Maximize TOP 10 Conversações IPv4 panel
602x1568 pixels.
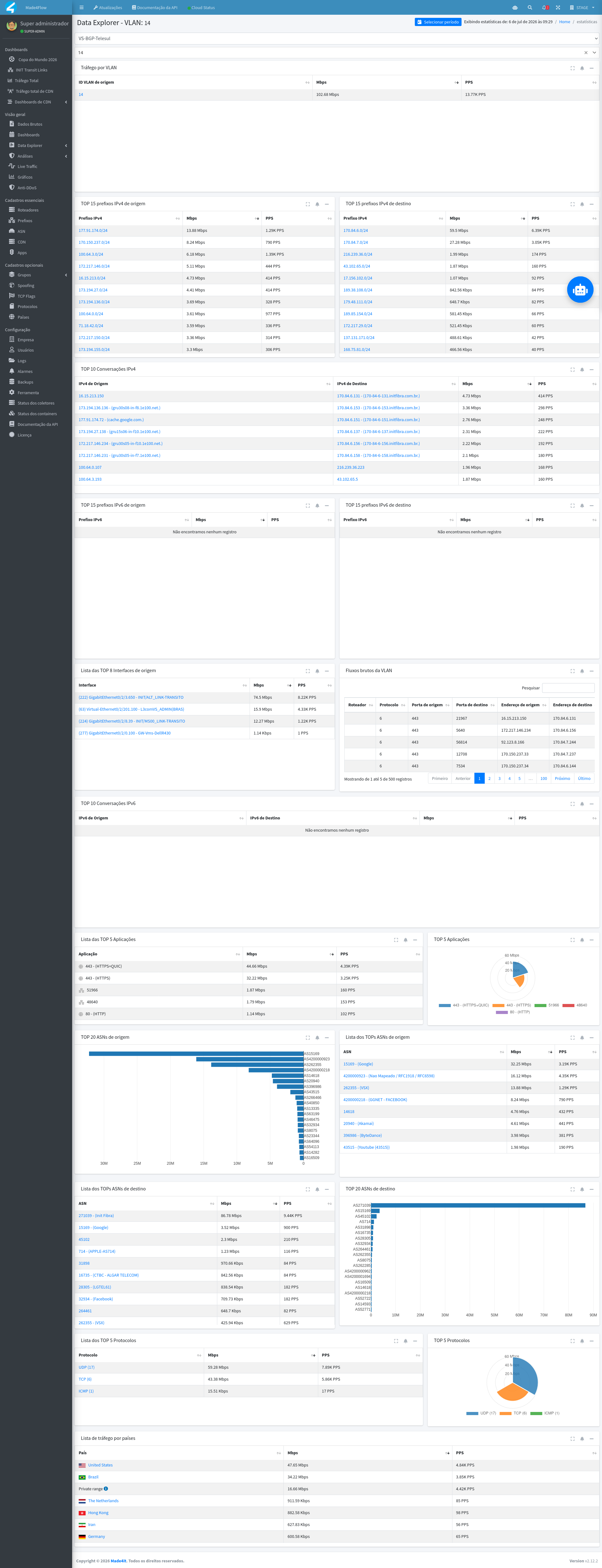(x=572, y=369)
